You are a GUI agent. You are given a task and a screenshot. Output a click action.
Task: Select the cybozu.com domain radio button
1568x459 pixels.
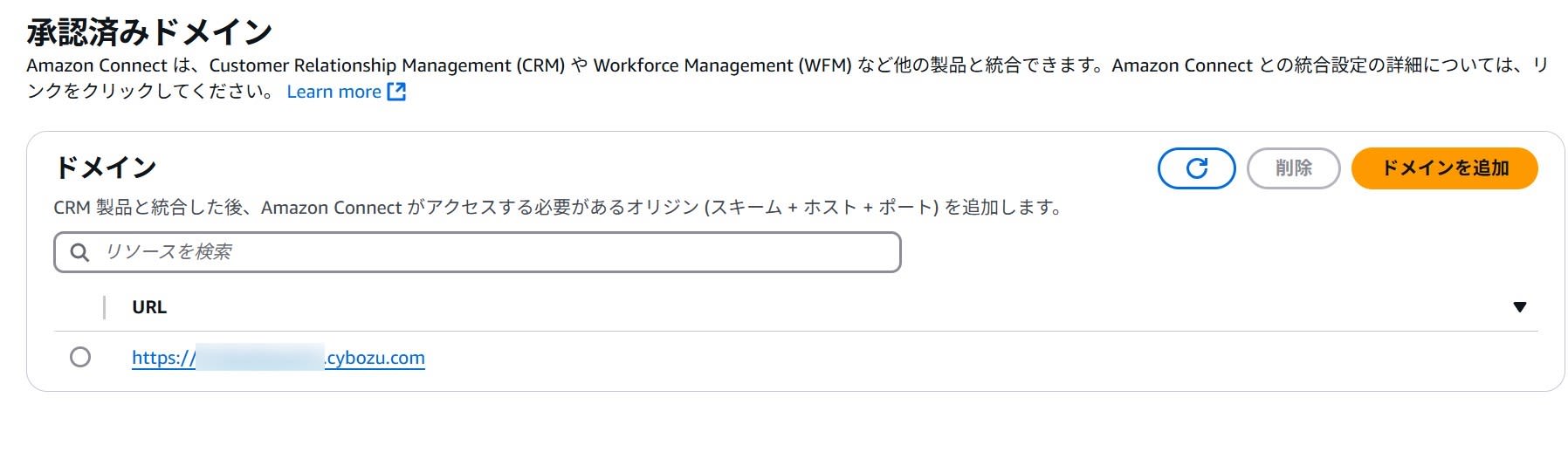pyautogui.click(x=80, y=357)
